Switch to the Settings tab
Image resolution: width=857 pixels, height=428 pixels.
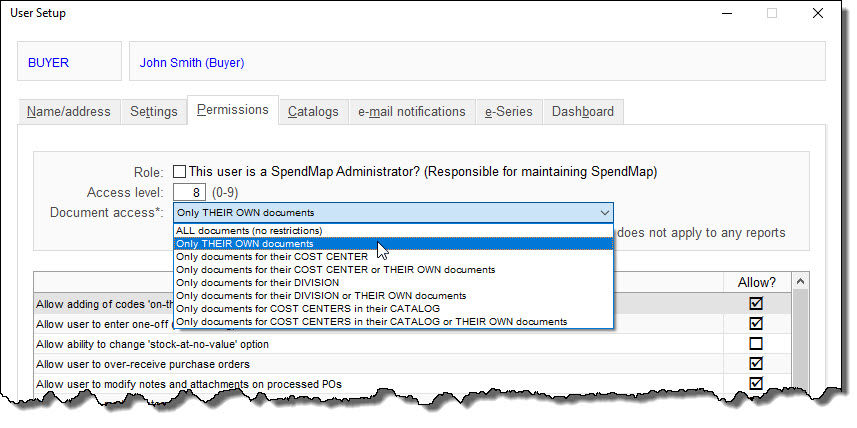coord(153,112)
